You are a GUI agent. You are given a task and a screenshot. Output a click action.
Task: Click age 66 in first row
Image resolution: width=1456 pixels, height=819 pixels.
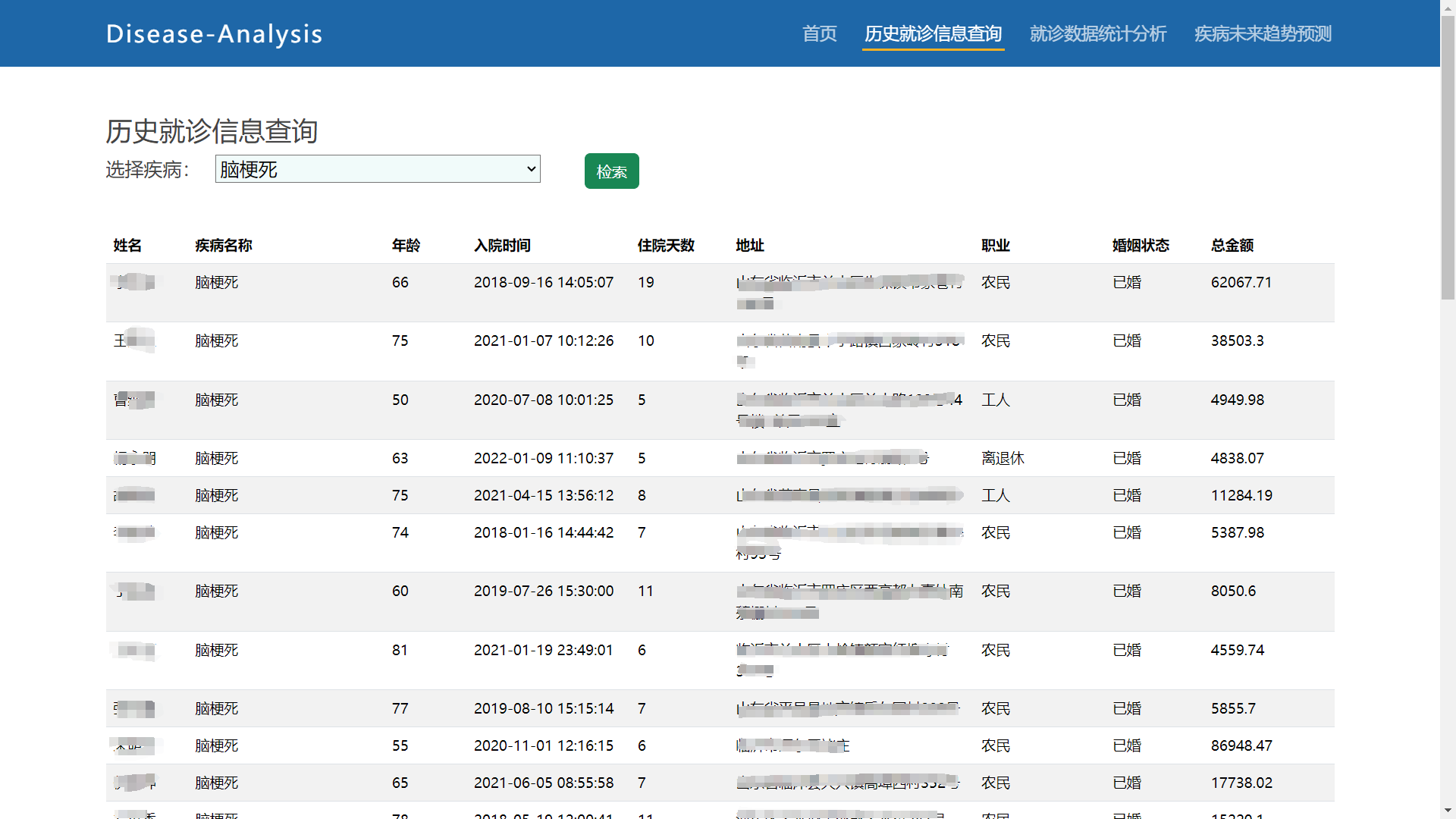(400, 283)
